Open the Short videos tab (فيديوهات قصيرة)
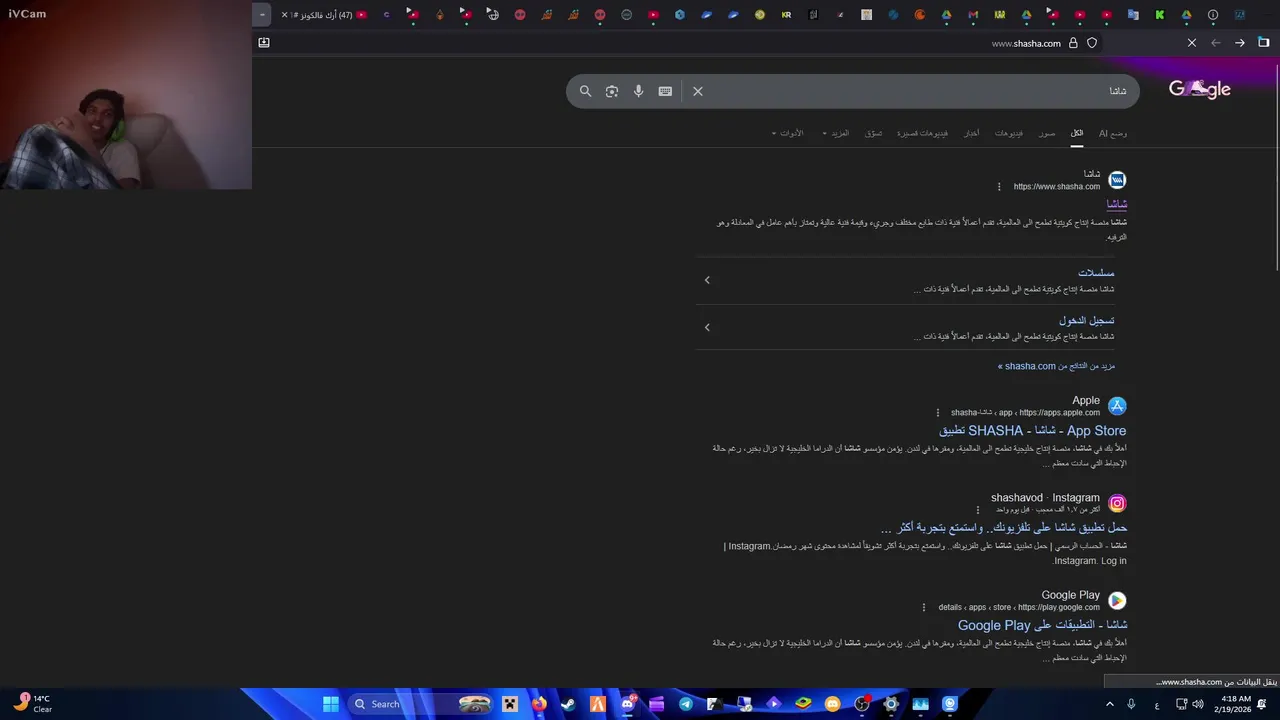1280x720 pixels. point(922,133)
